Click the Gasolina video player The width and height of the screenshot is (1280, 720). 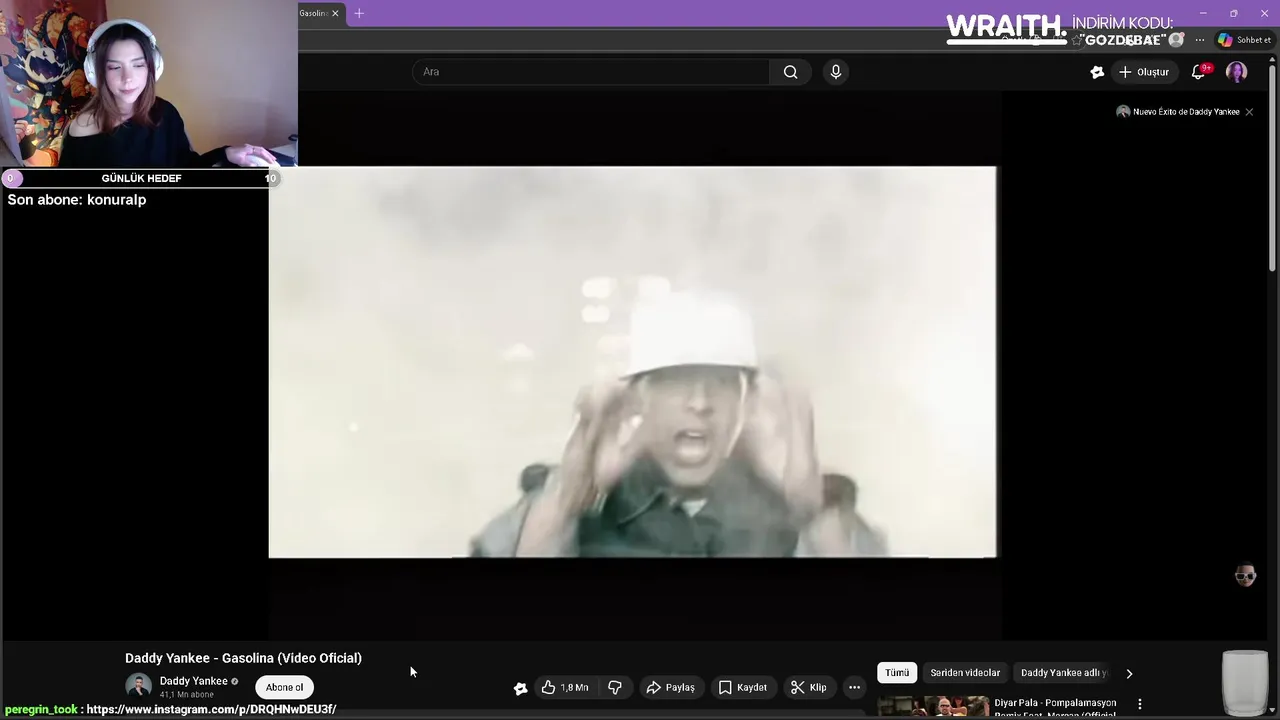click(632, 362)
